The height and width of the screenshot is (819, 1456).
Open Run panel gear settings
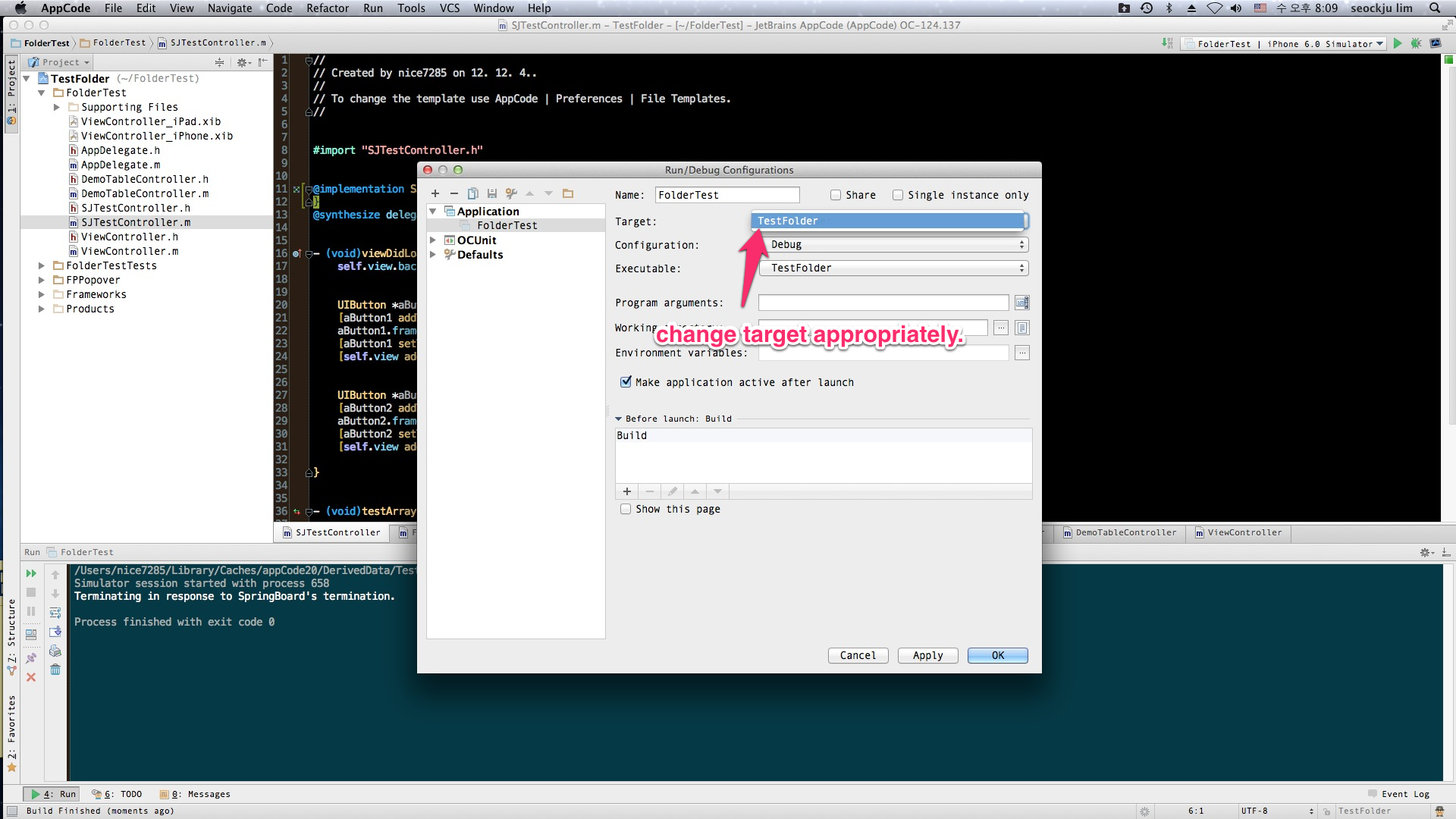[x=1426, y=552]
